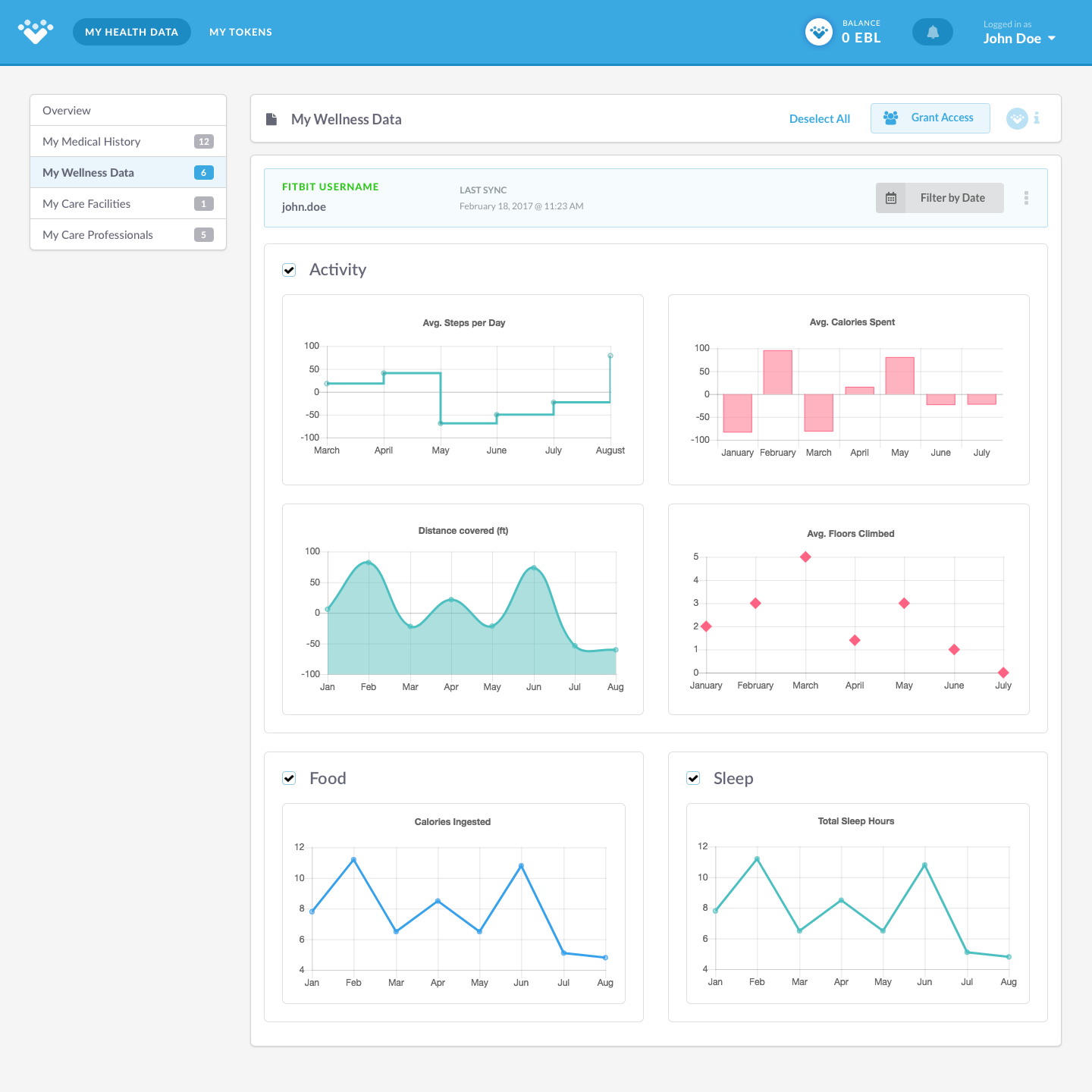
Task: Click the Jun peak point in Distance covered chart
Action: pyautogui.click(x=534, y=567)
